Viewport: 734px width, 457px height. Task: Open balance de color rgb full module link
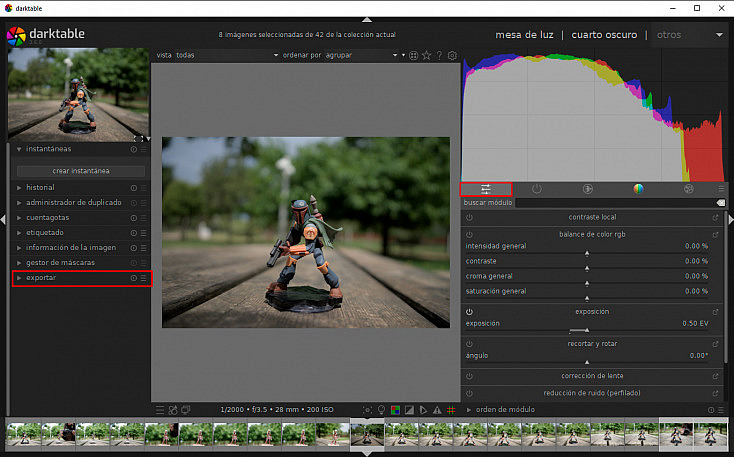point(715,235)
